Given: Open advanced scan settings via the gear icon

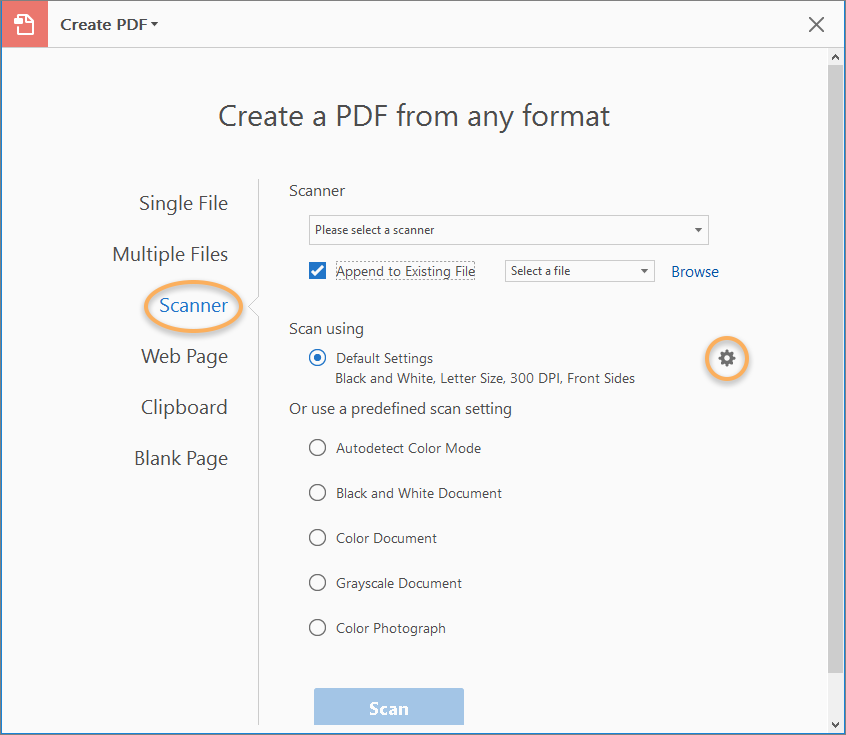Looking at the screenshot, I should 727,359.
